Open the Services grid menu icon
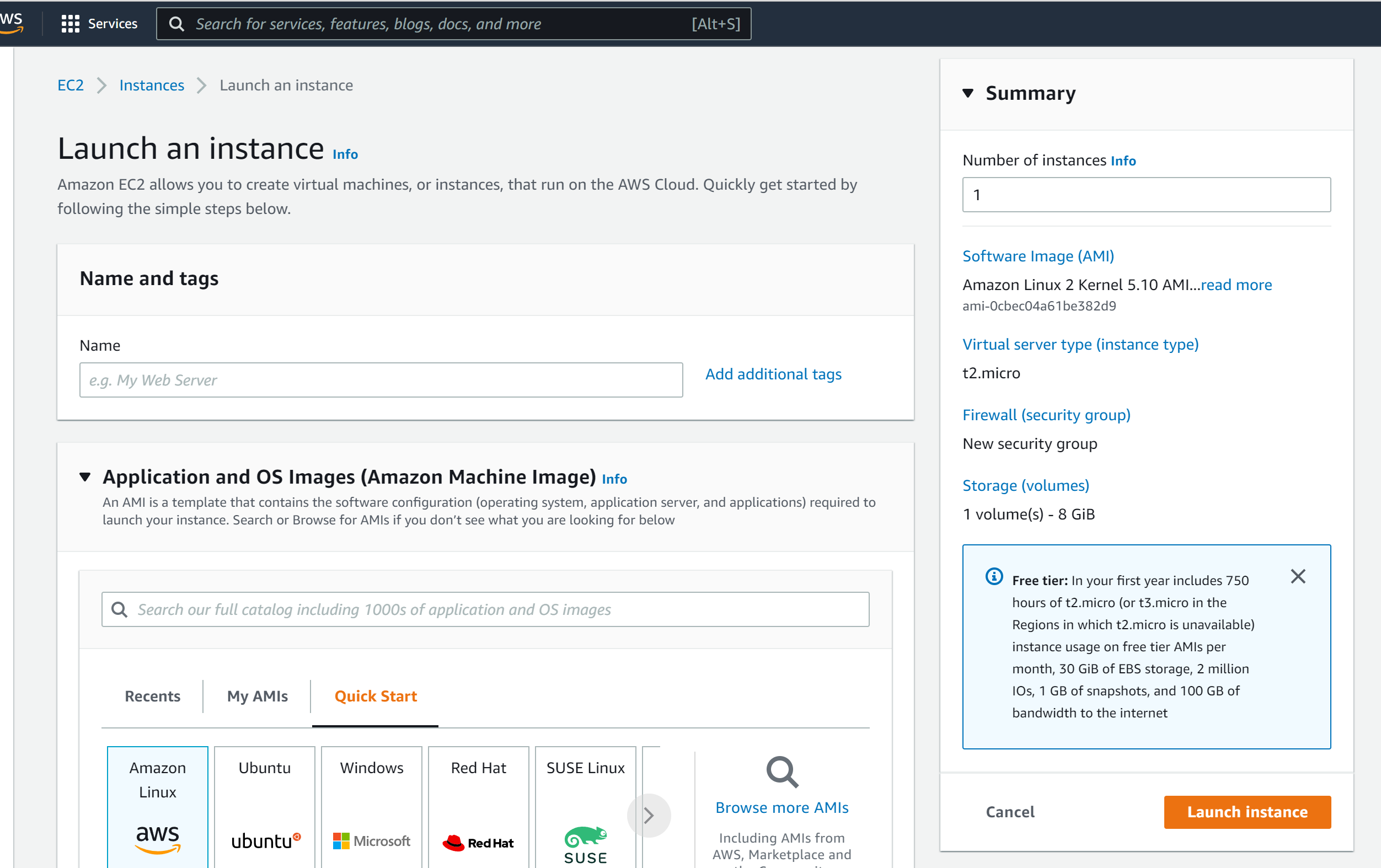1381x868 pixels. pos(70,24)
